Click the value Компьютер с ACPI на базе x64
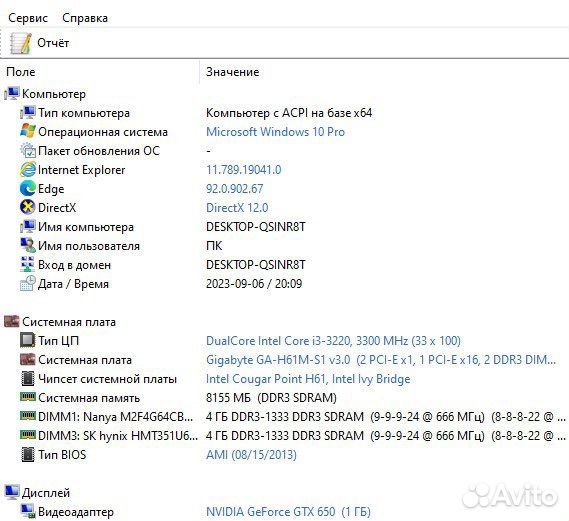Screen dimensions: 569x521 [289, 113]
